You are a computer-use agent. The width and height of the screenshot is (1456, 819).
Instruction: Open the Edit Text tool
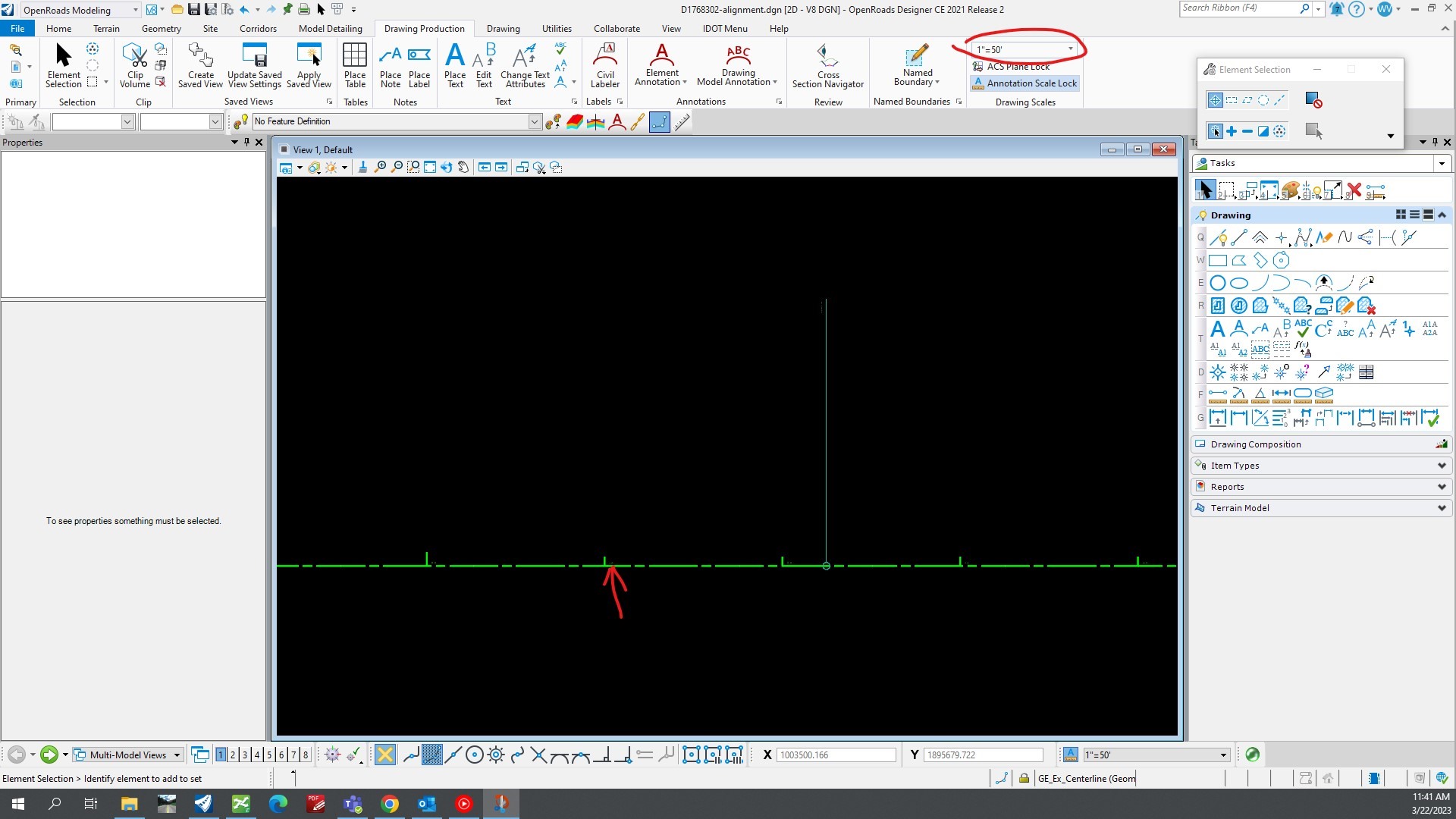coord(484,65)
